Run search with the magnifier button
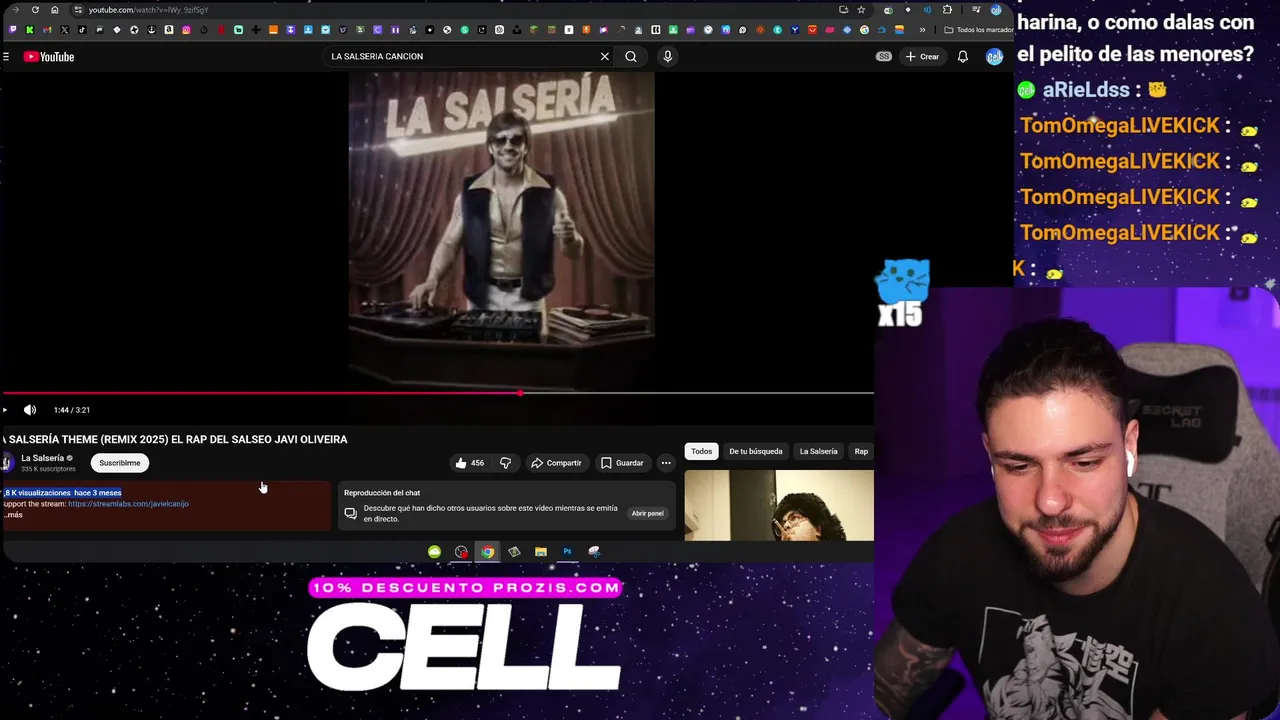This screenshot has width=1280, height=720. tap(631, 57)
